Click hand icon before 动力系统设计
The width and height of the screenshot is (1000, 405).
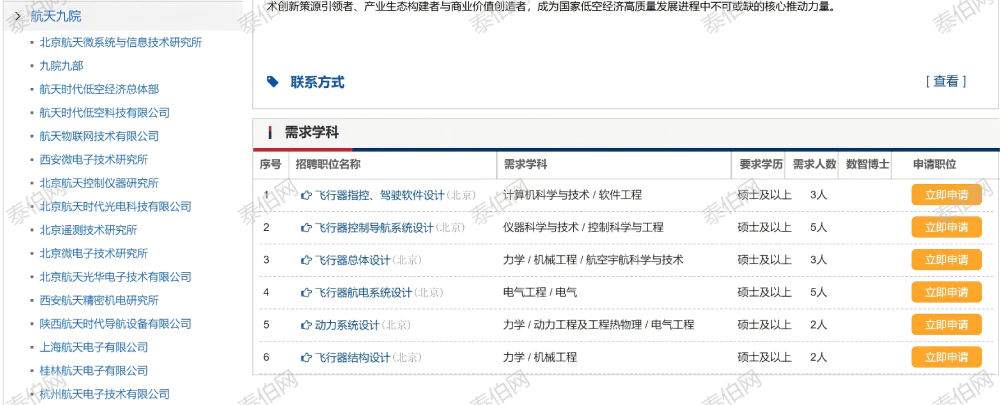click(306, 325)
